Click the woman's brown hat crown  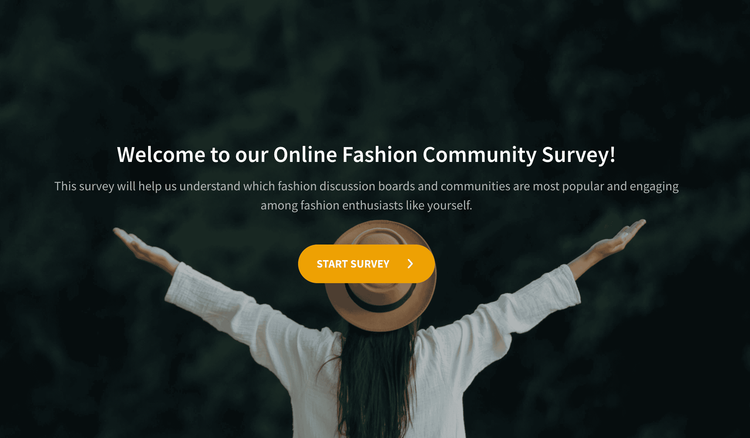380,238
